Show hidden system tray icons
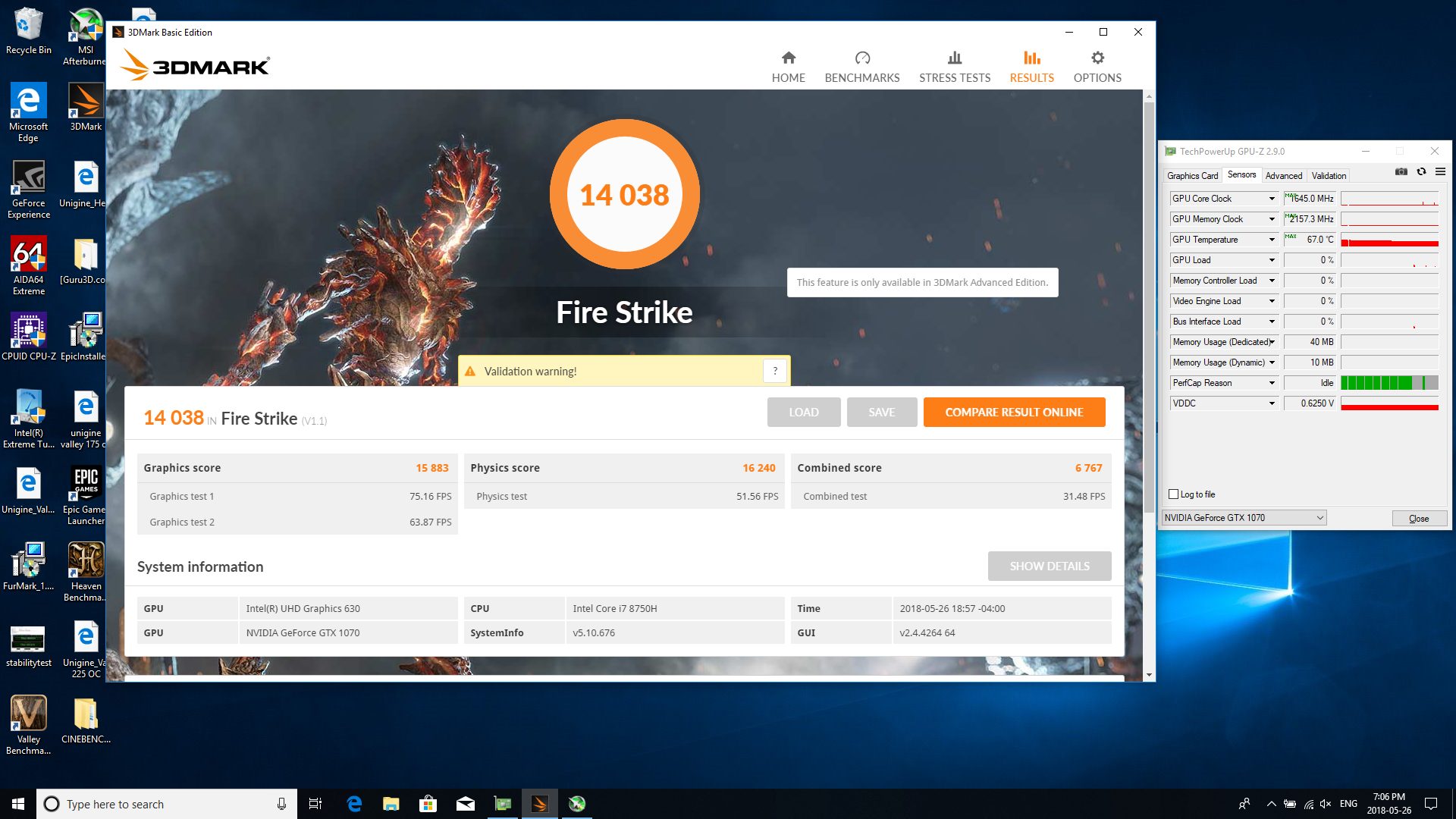This screenshot has width=1456, height=819. (1271, 804)
